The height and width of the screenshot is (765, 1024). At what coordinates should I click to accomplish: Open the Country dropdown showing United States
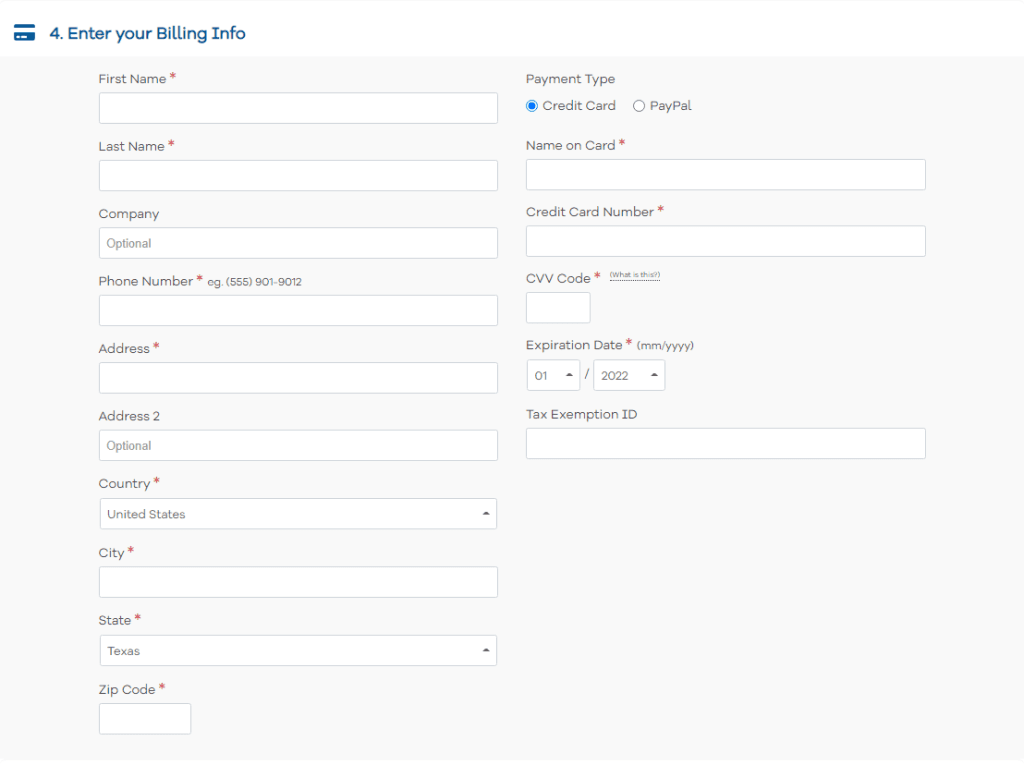coord(298,513)
